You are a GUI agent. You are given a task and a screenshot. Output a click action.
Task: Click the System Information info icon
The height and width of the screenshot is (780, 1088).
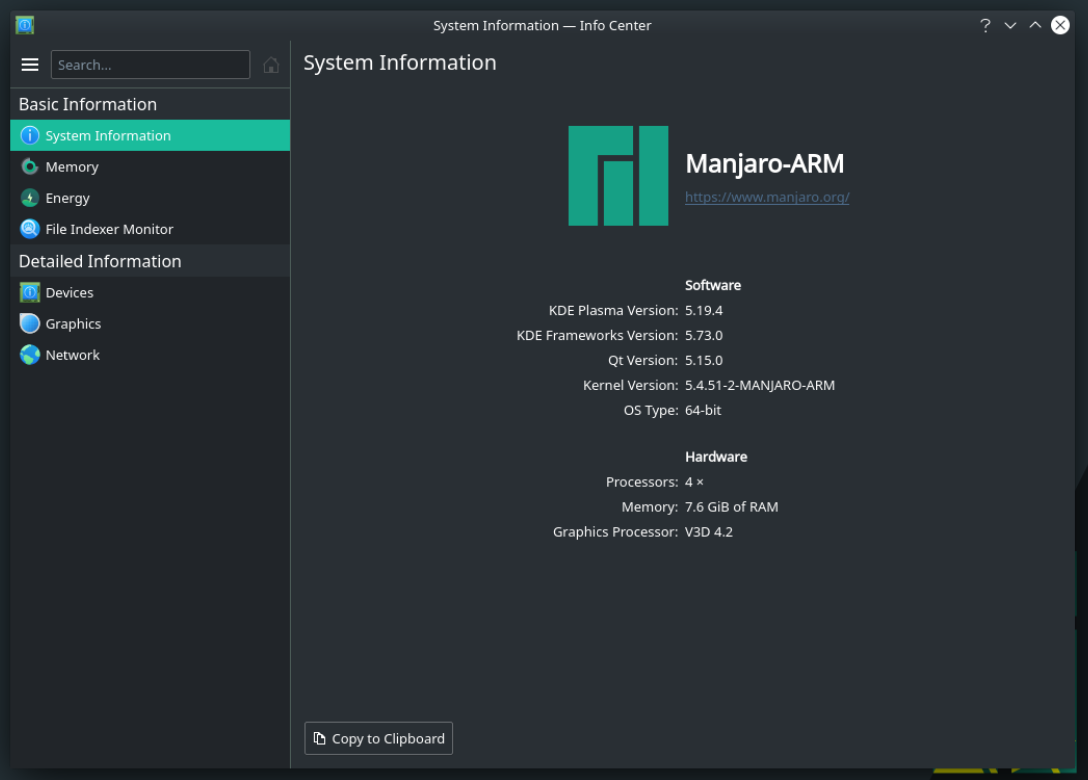click(x=30, y=136)
